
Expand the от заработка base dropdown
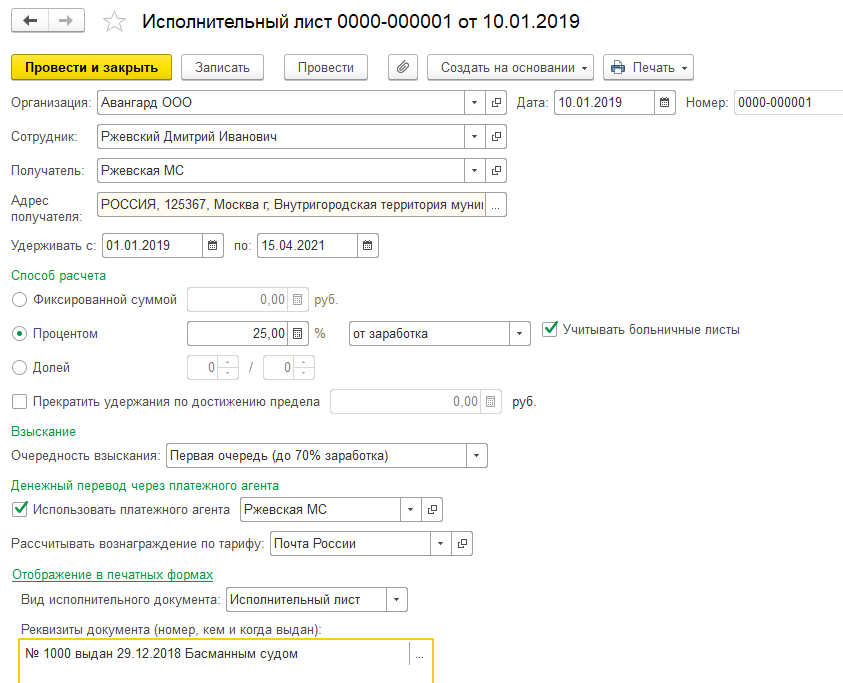(x=519, y=333)
